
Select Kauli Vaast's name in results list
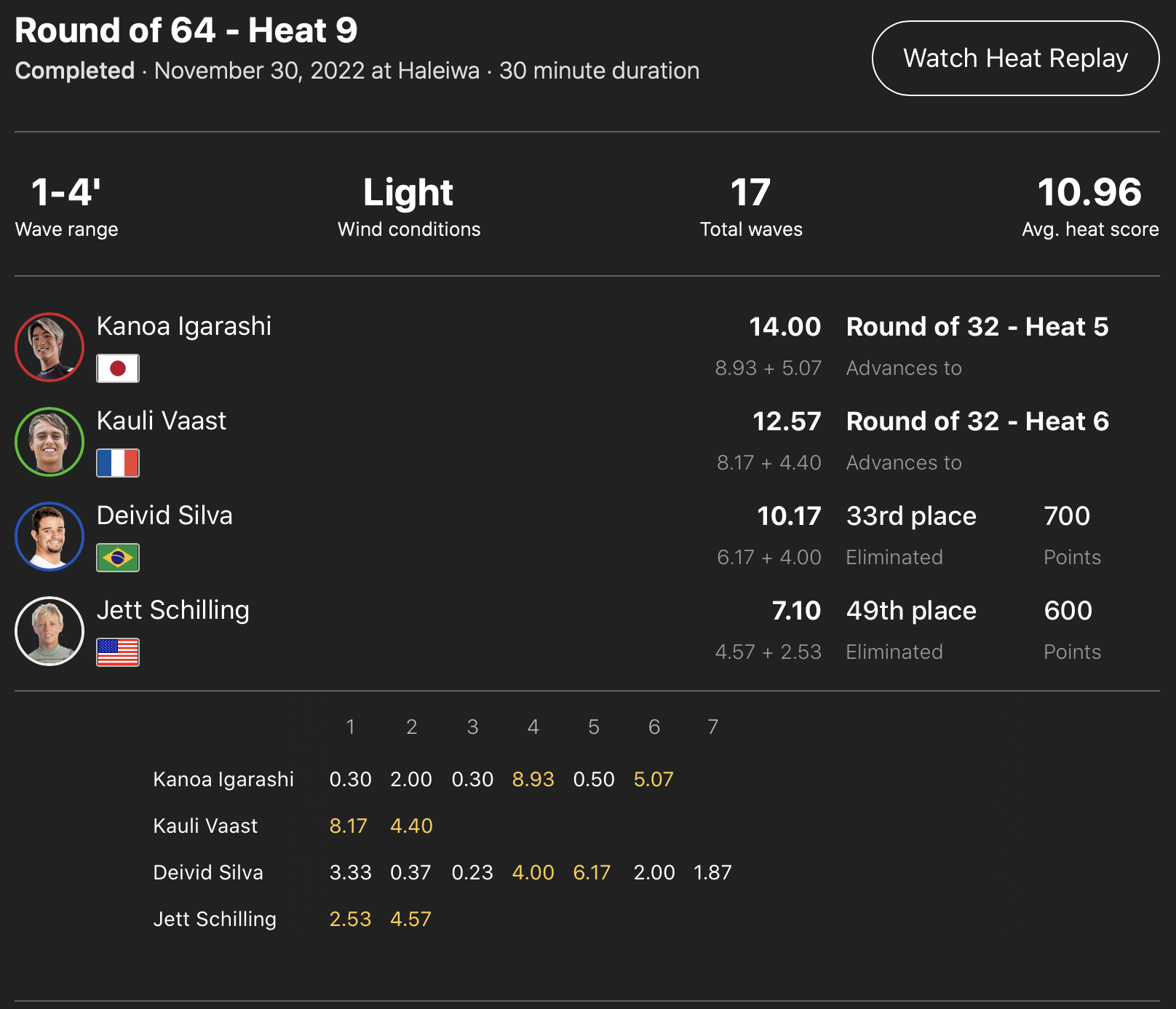tap(161, 421)
